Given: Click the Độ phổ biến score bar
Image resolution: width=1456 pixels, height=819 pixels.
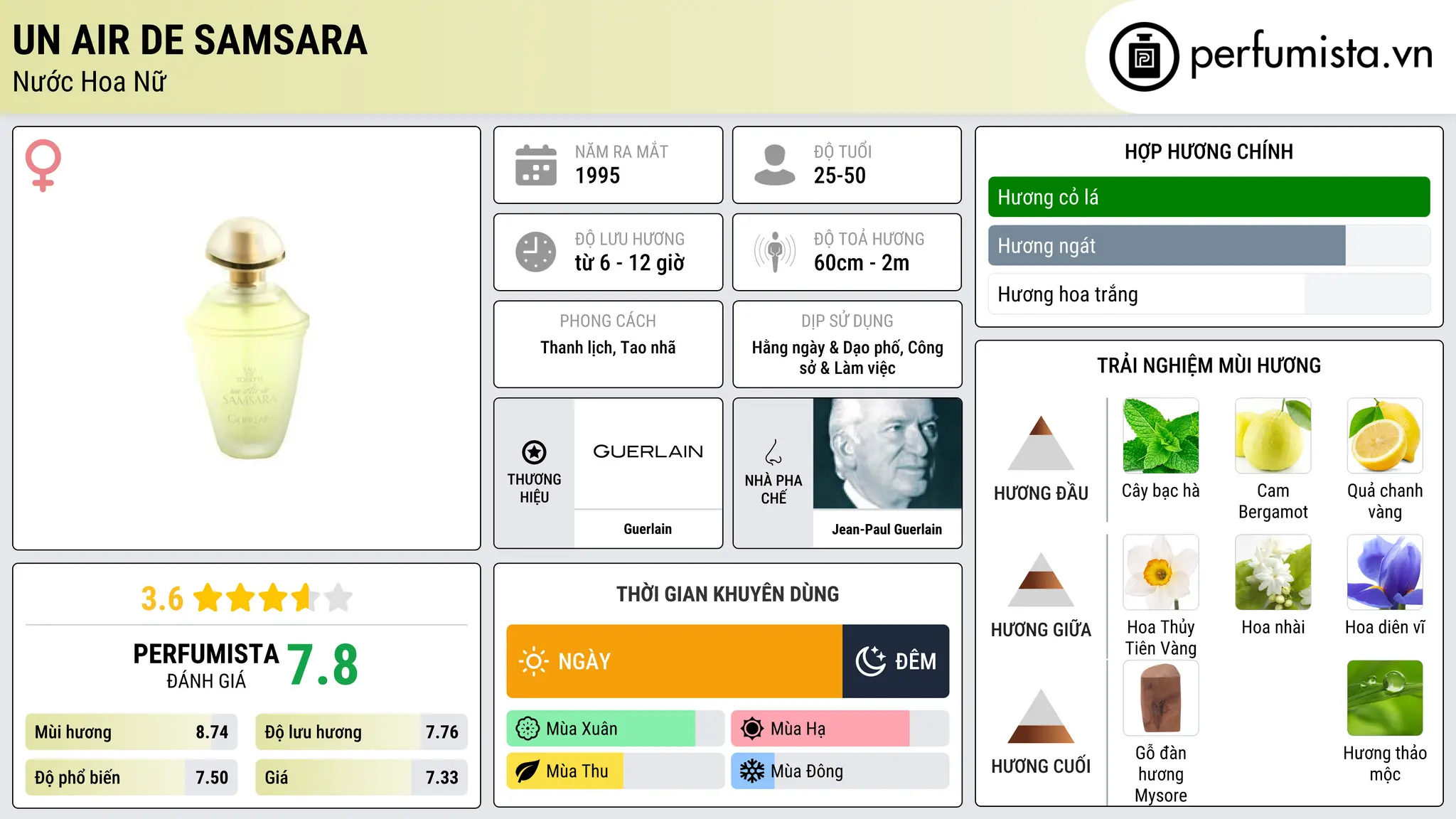Looking at the screenshot, I should [x=132, y=777].
